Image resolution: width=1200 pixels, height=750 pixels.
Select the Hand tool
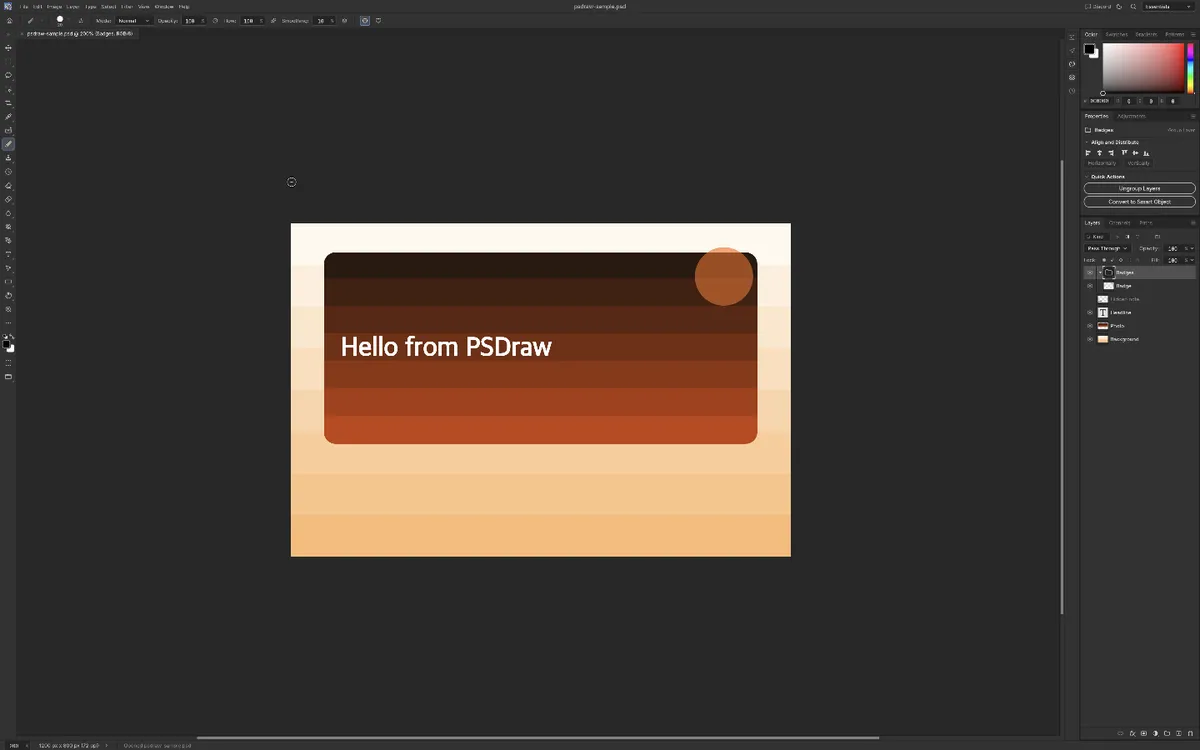8,296
